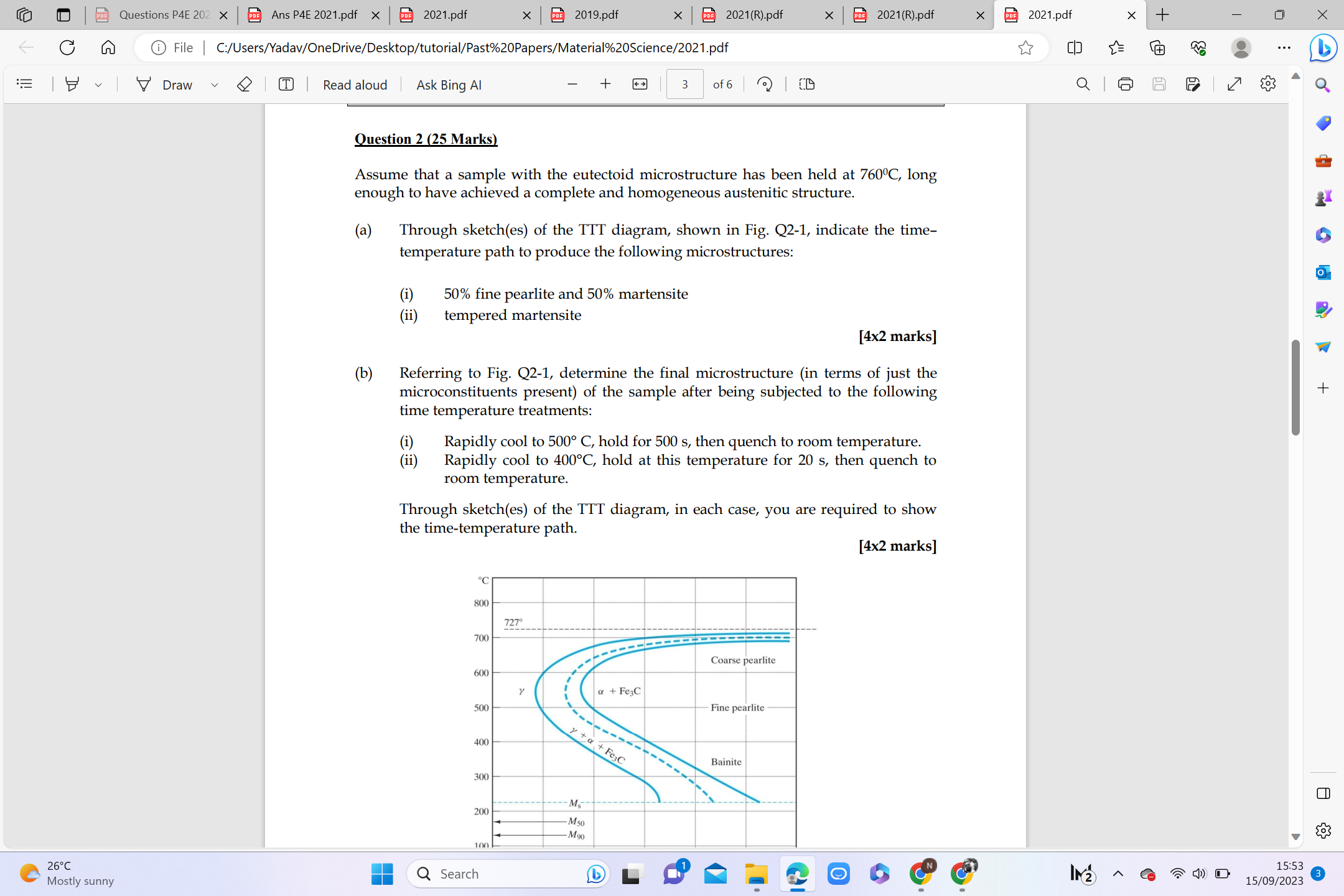Screen dimensions: 1344x896
Task: Click the page number input field
Action: pos(684,84)
